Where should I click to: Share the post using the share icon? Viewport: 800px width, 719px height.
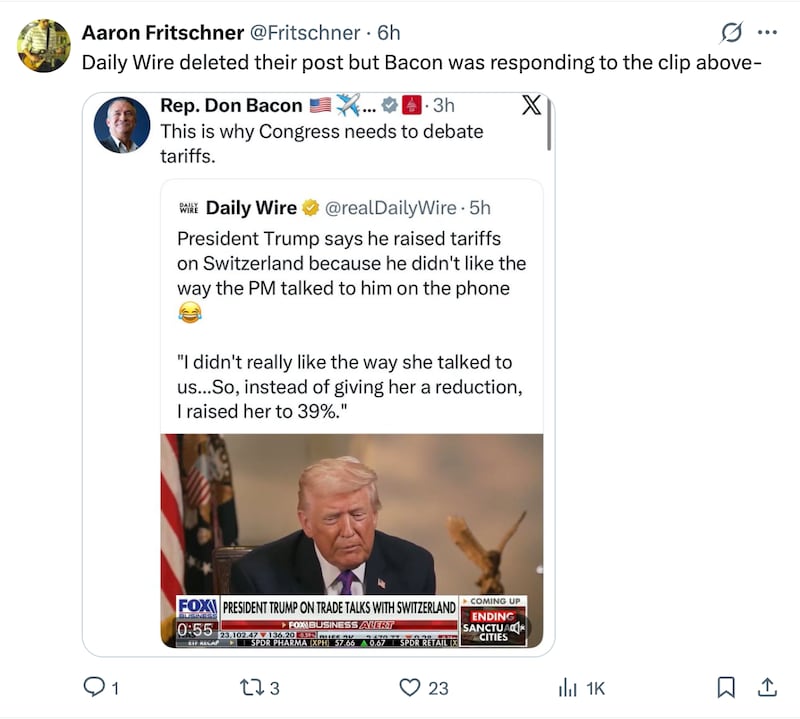[x=766, y=688]
